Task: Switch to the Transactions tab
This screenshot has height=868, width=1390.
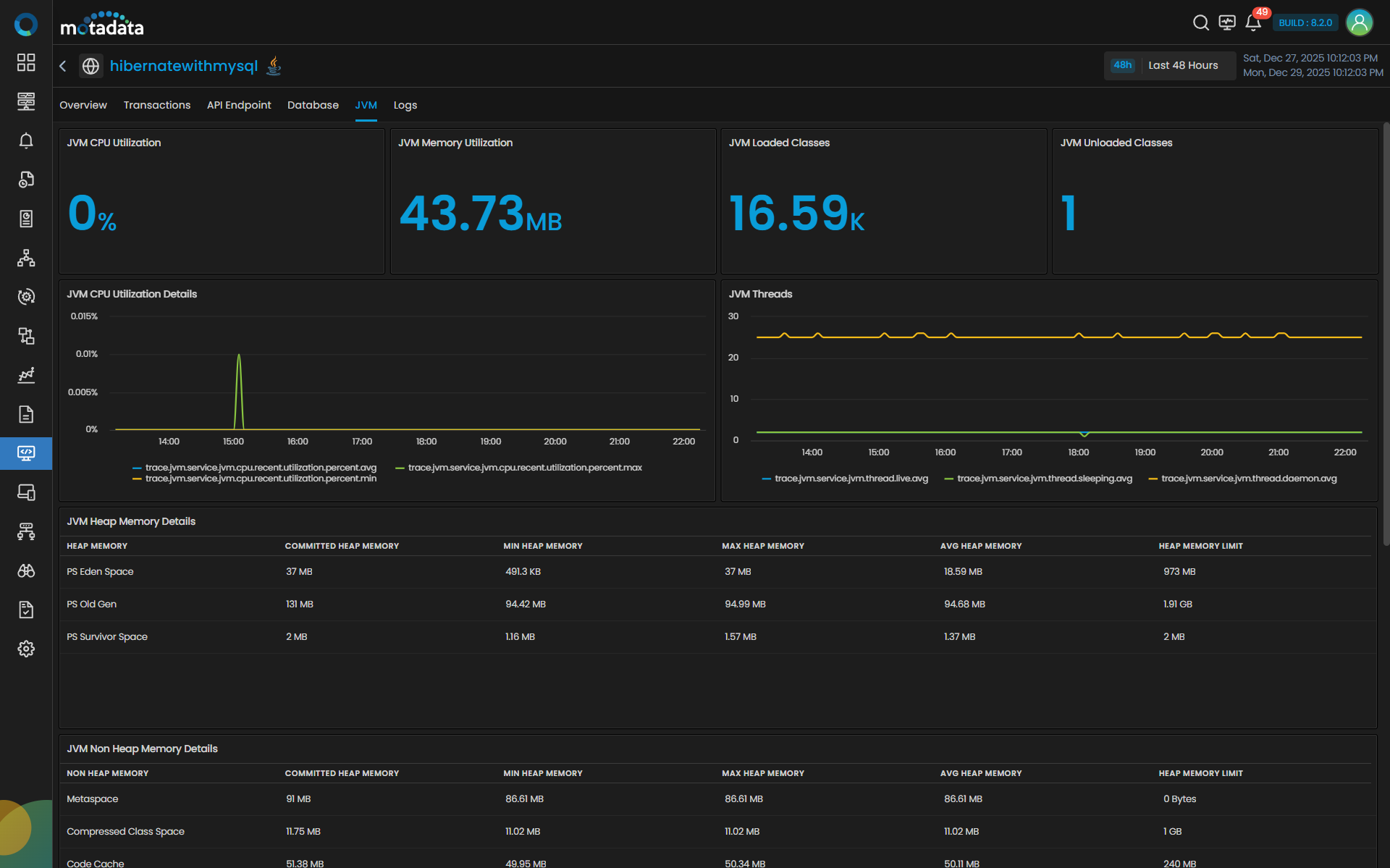Action: 157,105
